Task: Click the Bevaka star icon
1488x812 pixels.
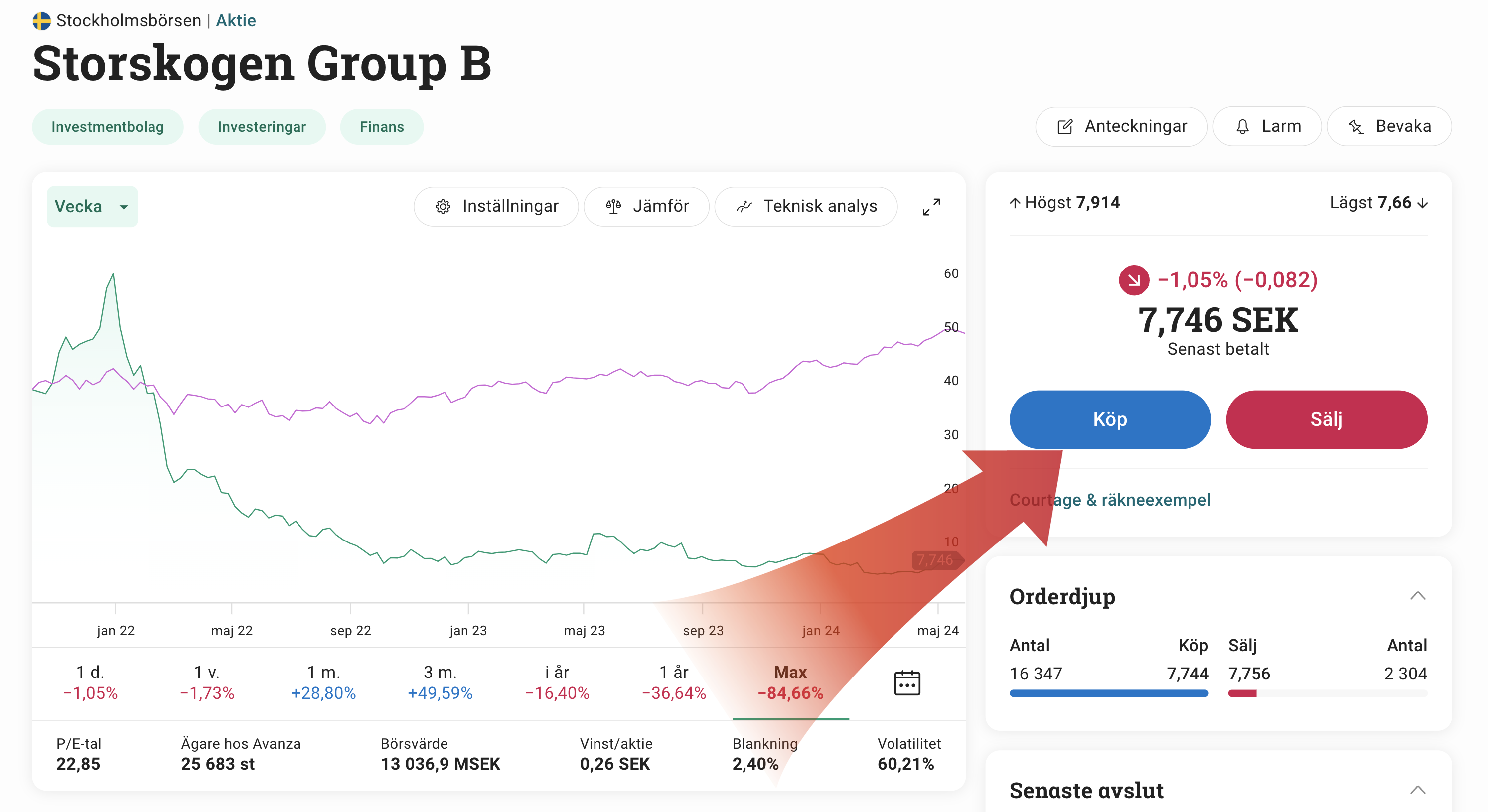Action: [x=1356, y=127]
